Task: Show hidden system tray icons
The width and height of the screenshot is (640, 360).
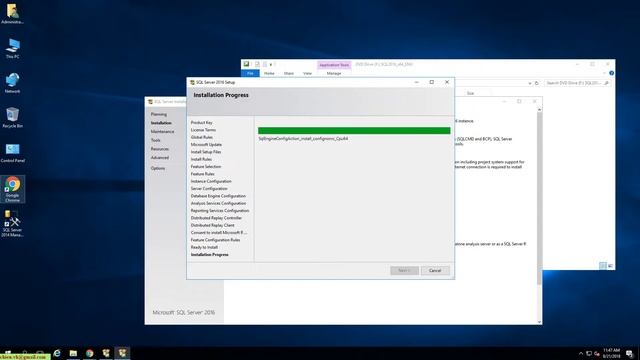Action: pos(581,353)
